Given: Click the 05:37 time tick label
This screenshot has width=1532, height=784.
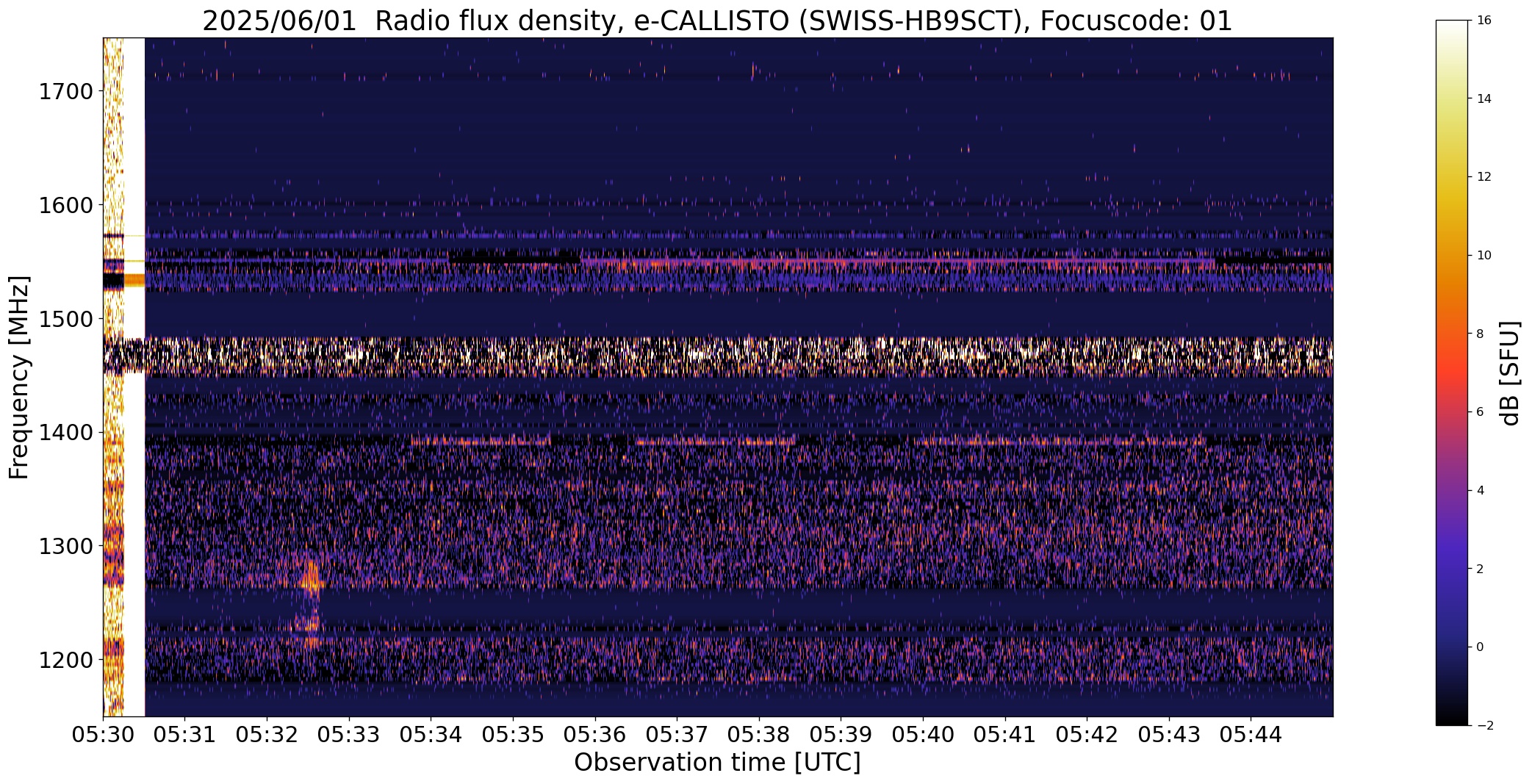Looking at the screenshot, I should [677, 735].
